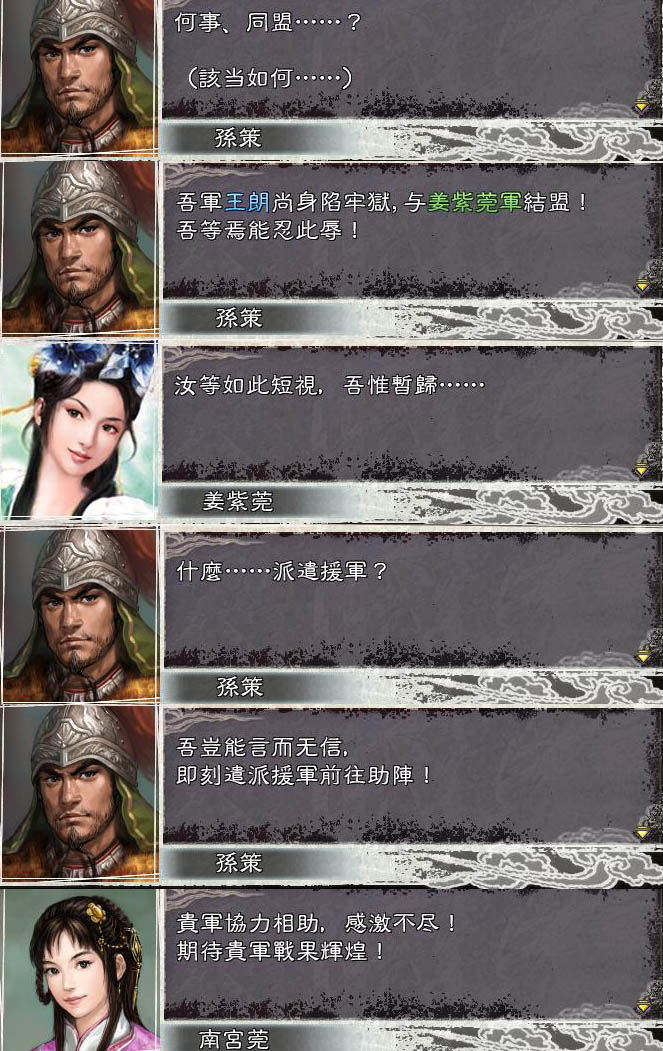This screenshot has height=1051, width=663.
Task: Click the 南宮莞 character portrait
Action: pyautogui.click(x=80, y=971)
